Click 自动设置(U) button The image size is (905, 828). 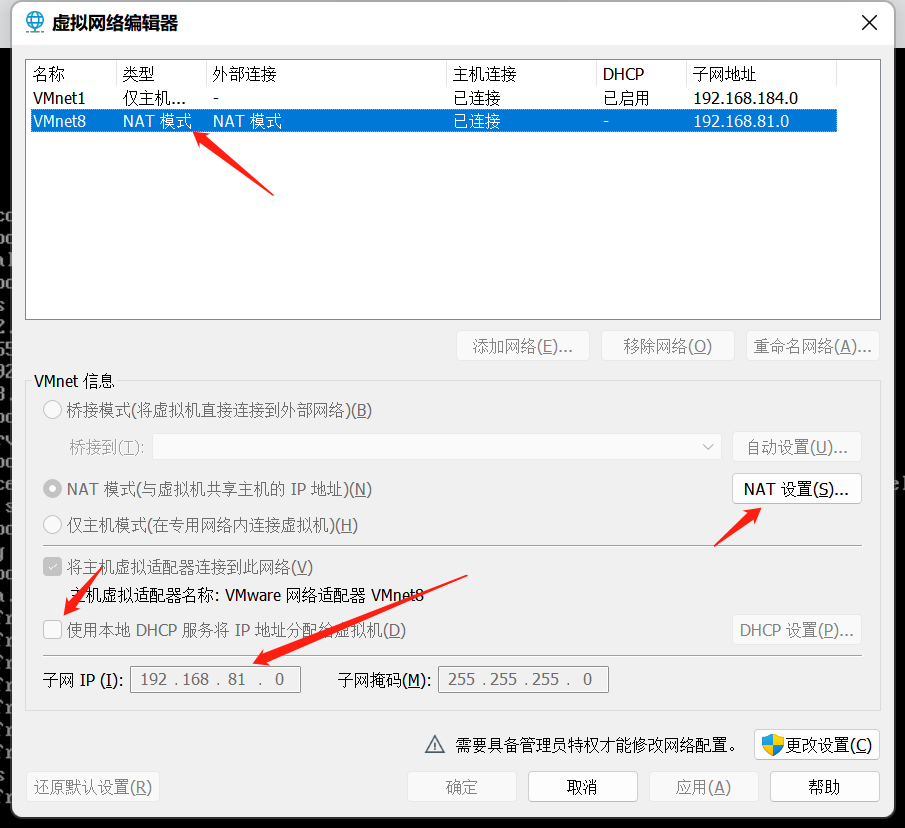tap(796, 447)
